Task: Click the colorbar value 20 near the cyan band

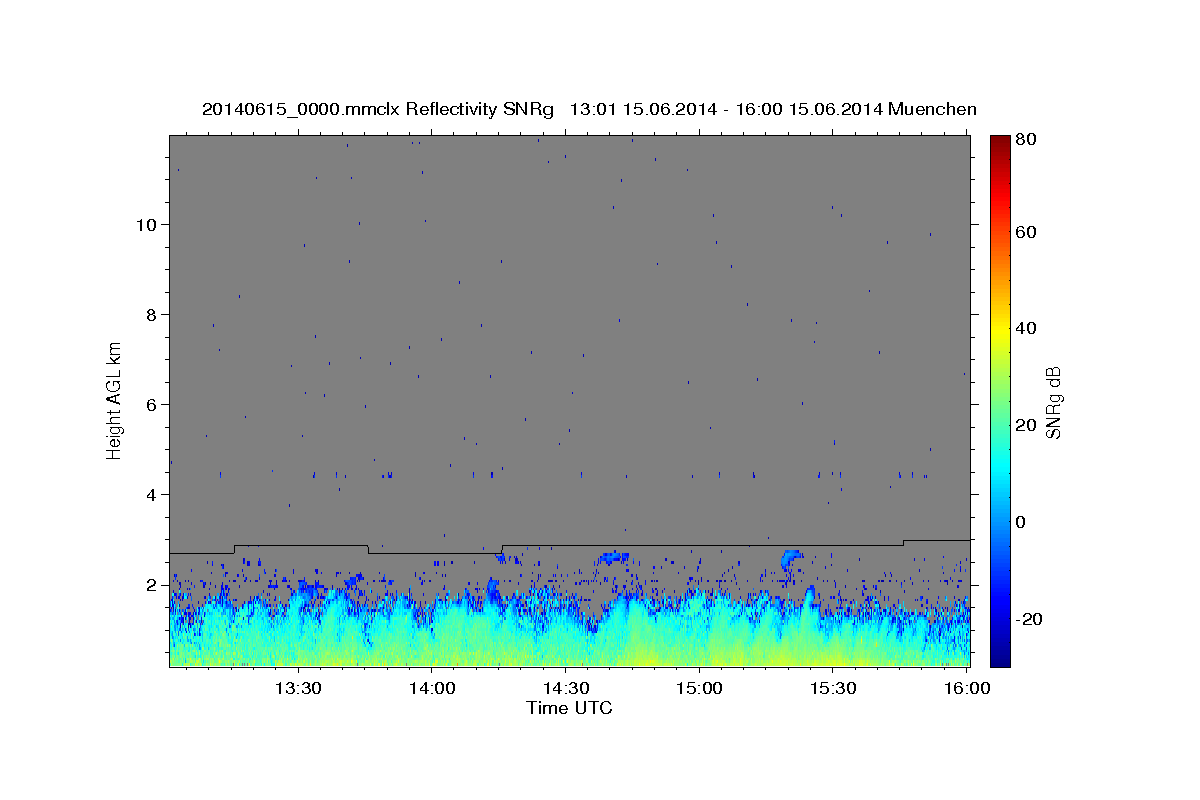Action: tap(1025, 425)
